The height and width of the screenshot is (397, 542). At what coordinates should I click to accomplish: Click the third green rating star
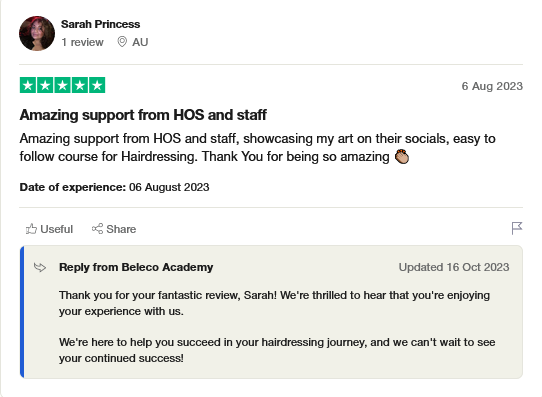pyautogui.click(x=63, y=85)
